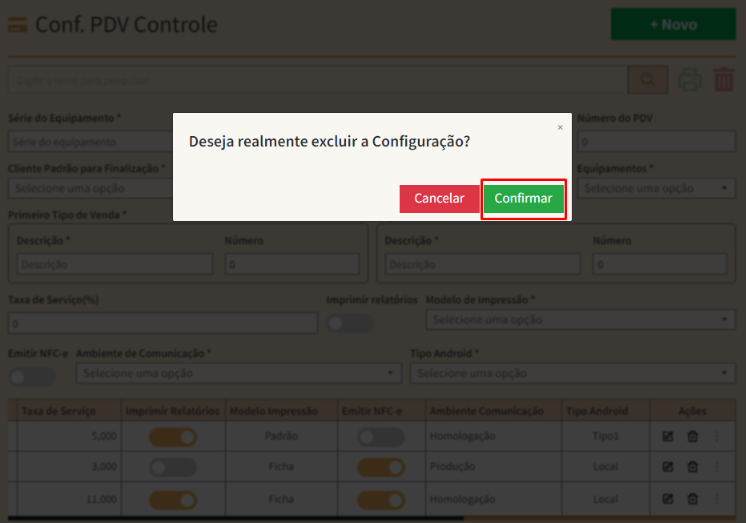Toggle Emitir NFC-e in the 5,000 row
Image resolution: width=746 pixels, height=523 pixels.
tap(381, 437)
